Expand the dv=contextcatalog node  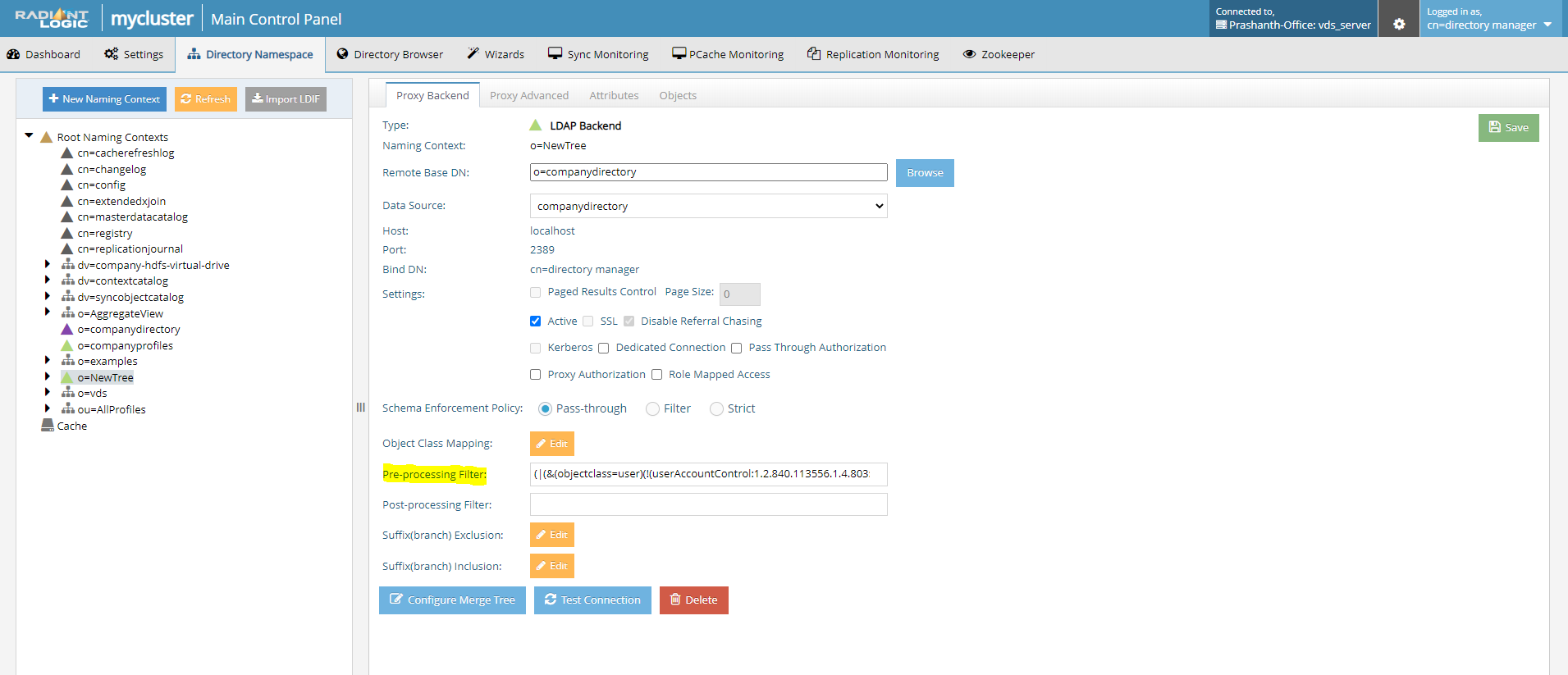47,280
